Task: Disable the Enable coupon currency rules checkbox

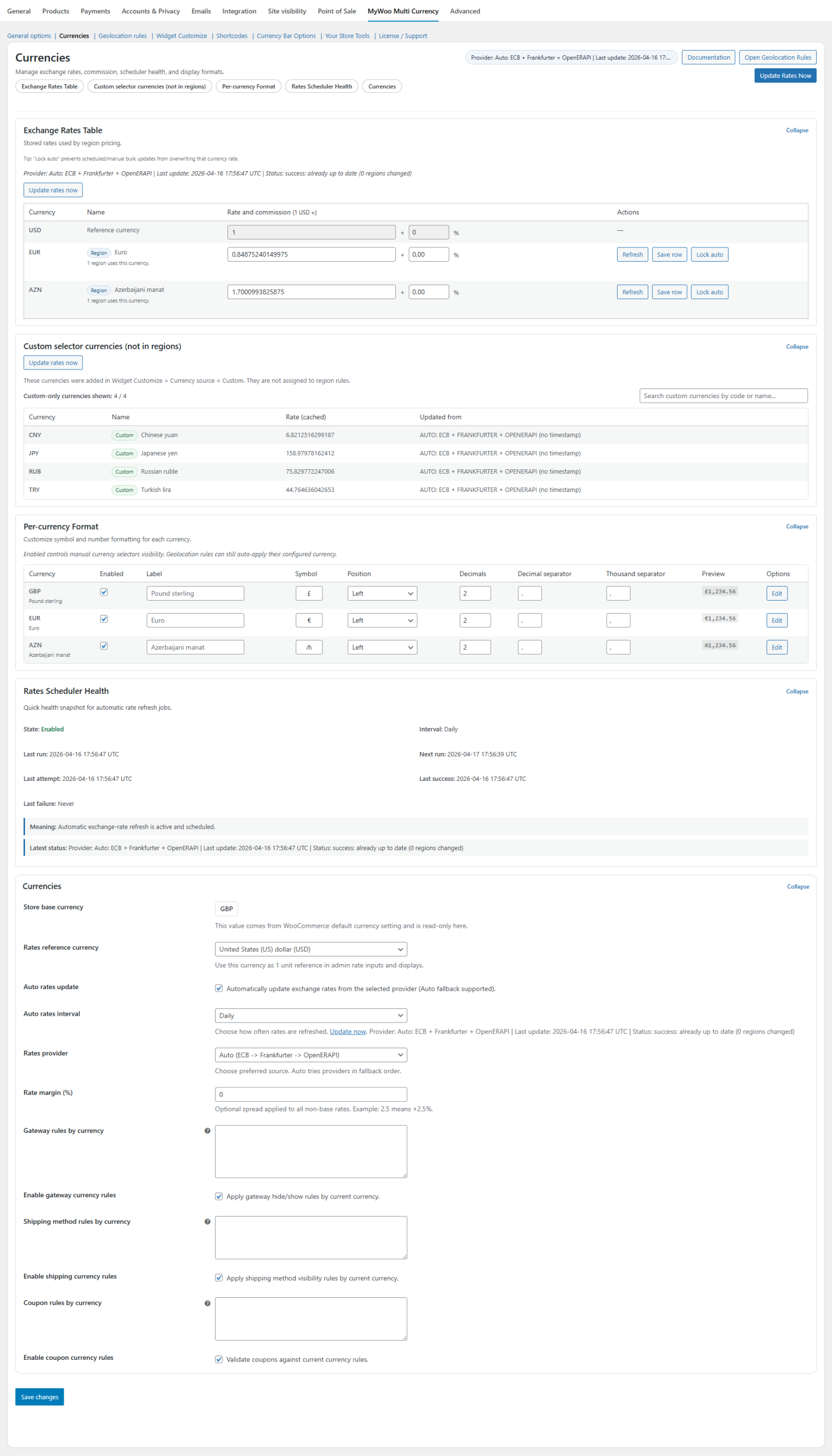Action: (x=219, y=1359)
